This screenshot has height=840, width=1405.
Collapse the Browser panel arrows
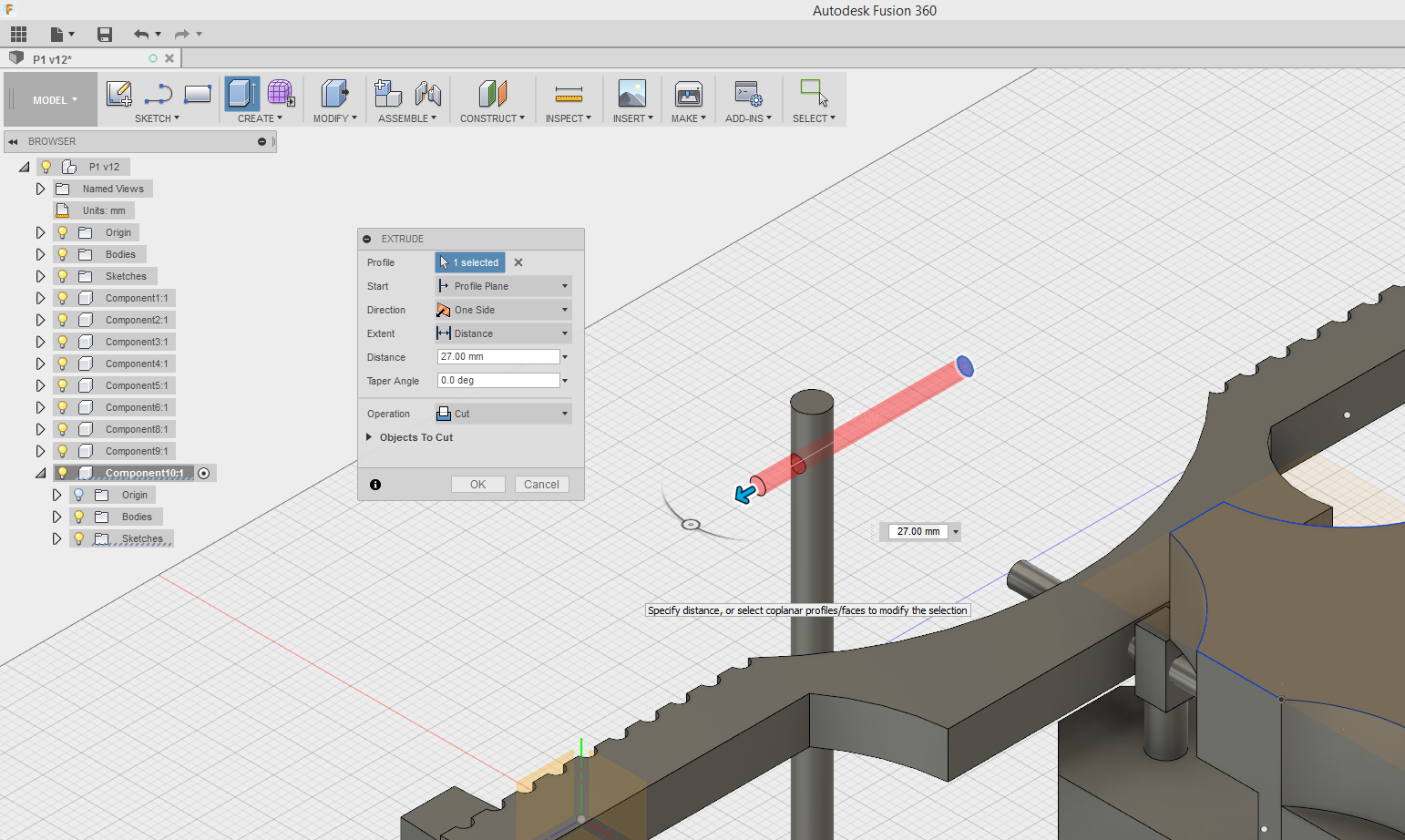coord(13,142)
